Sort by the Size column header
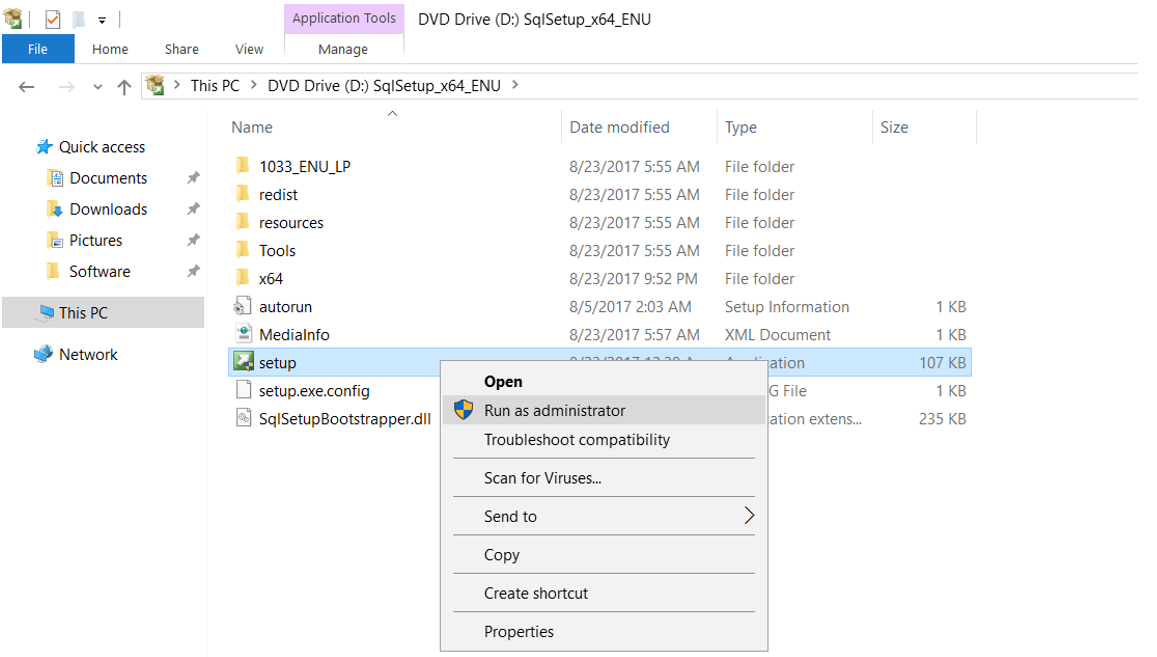 click(x=894, y=127)
